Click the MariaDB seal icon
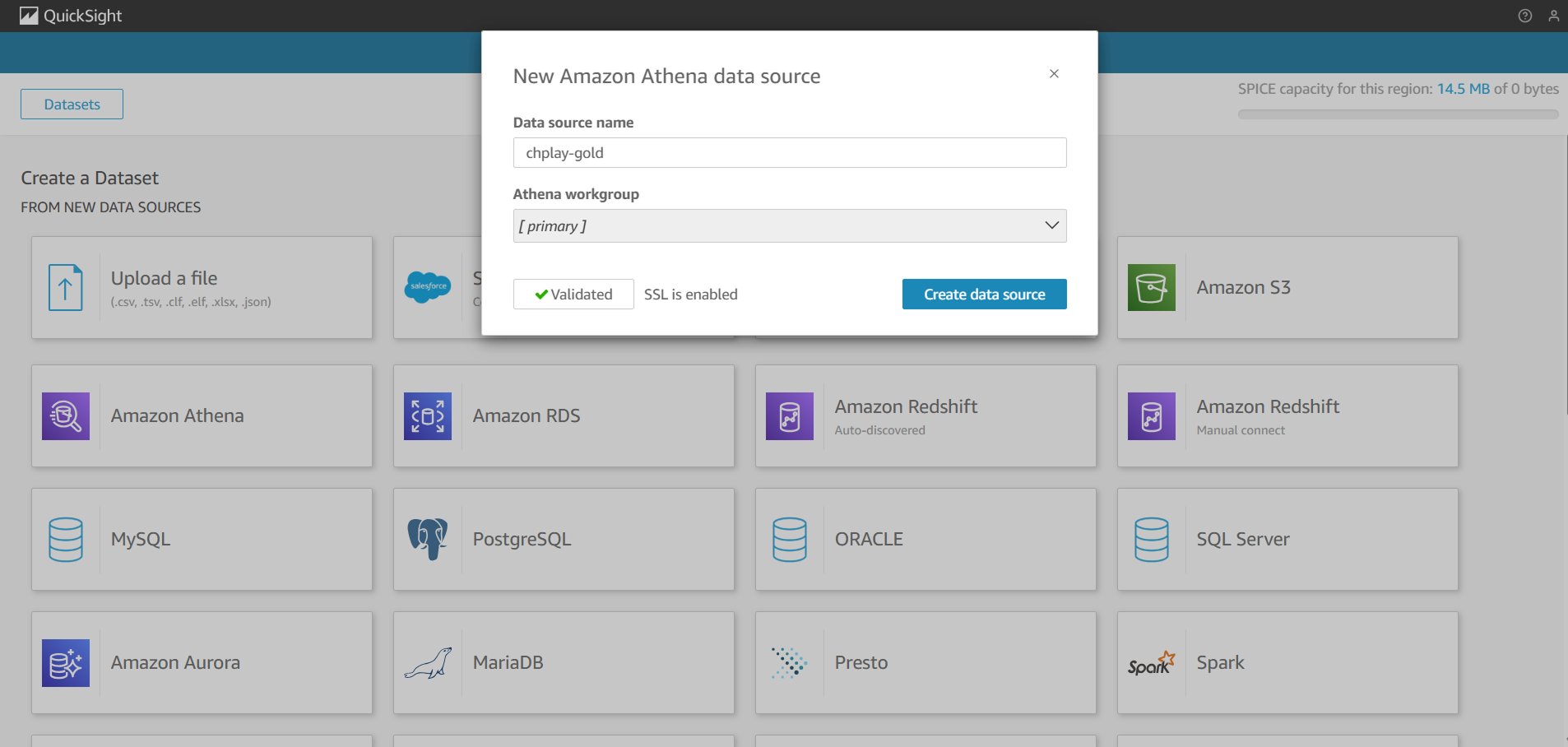 click(x=428, y=663)
